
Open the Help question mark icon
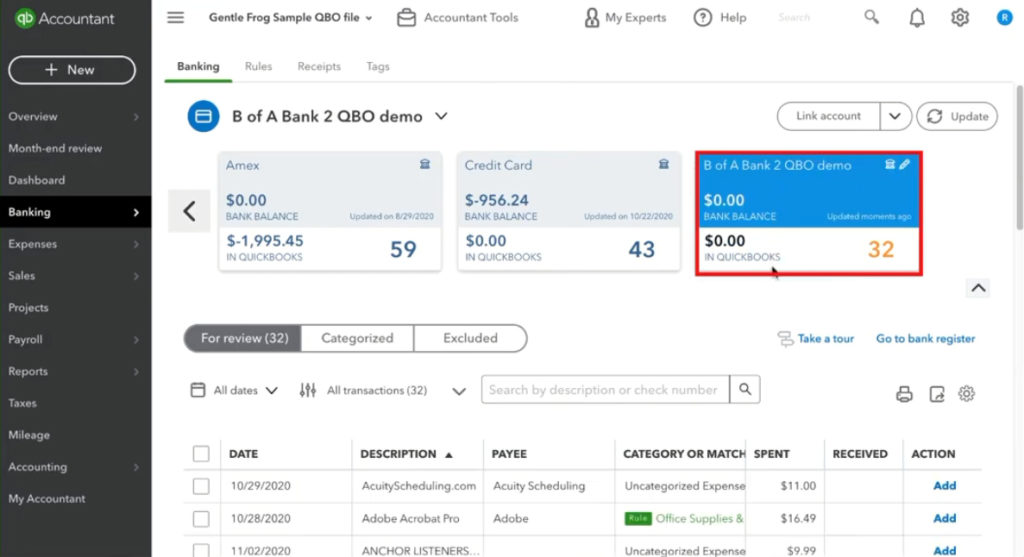click(703, 18)
